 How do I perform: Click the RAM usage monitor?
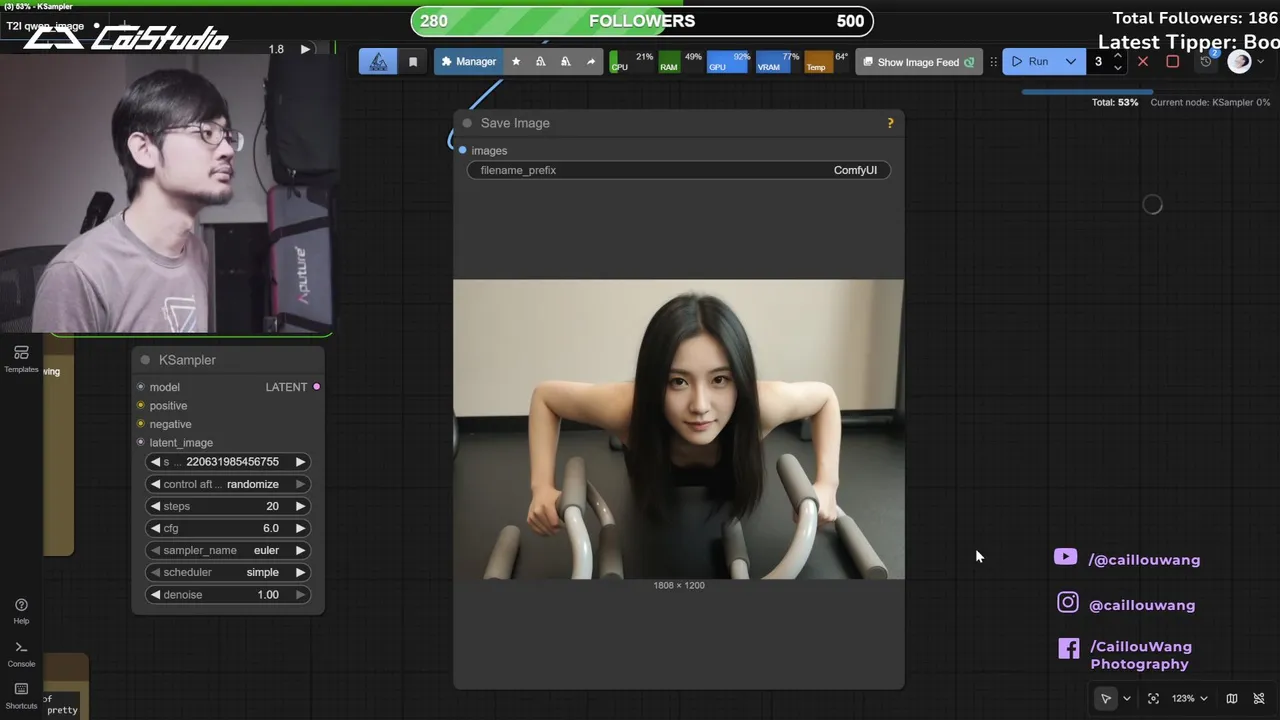click(681, 62)
